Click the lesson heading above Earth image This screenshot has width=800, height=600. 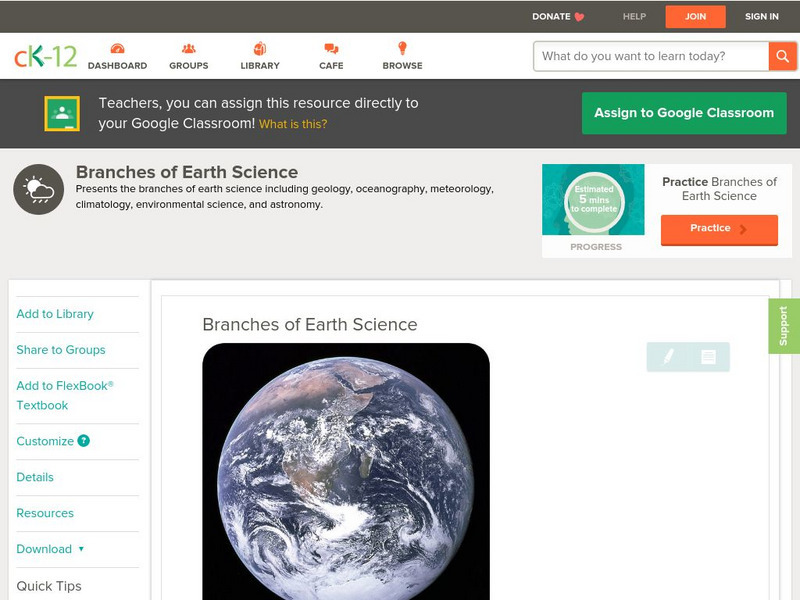point(310,324)
